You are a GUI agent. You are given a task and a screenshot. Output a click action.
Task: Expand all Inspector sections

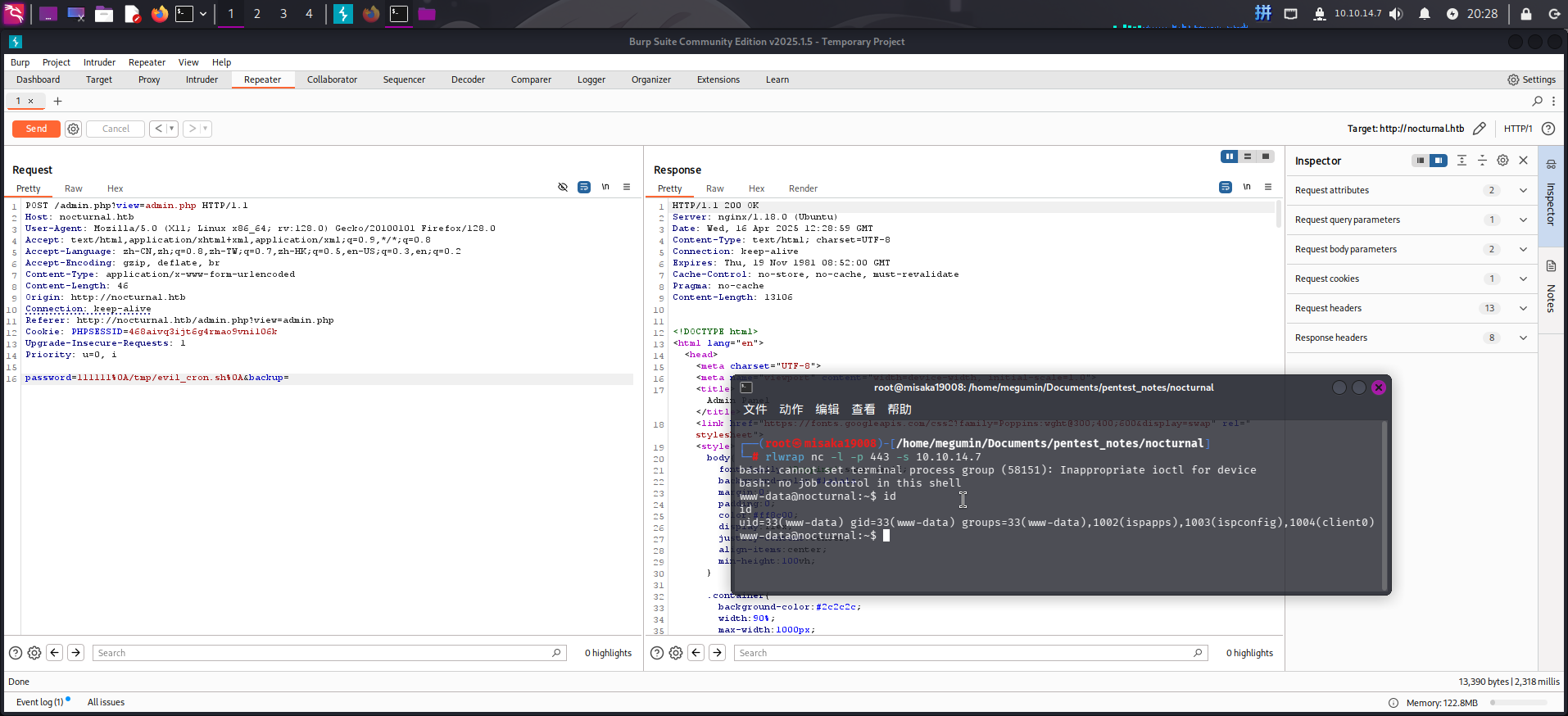click(x=1462, y=161)
